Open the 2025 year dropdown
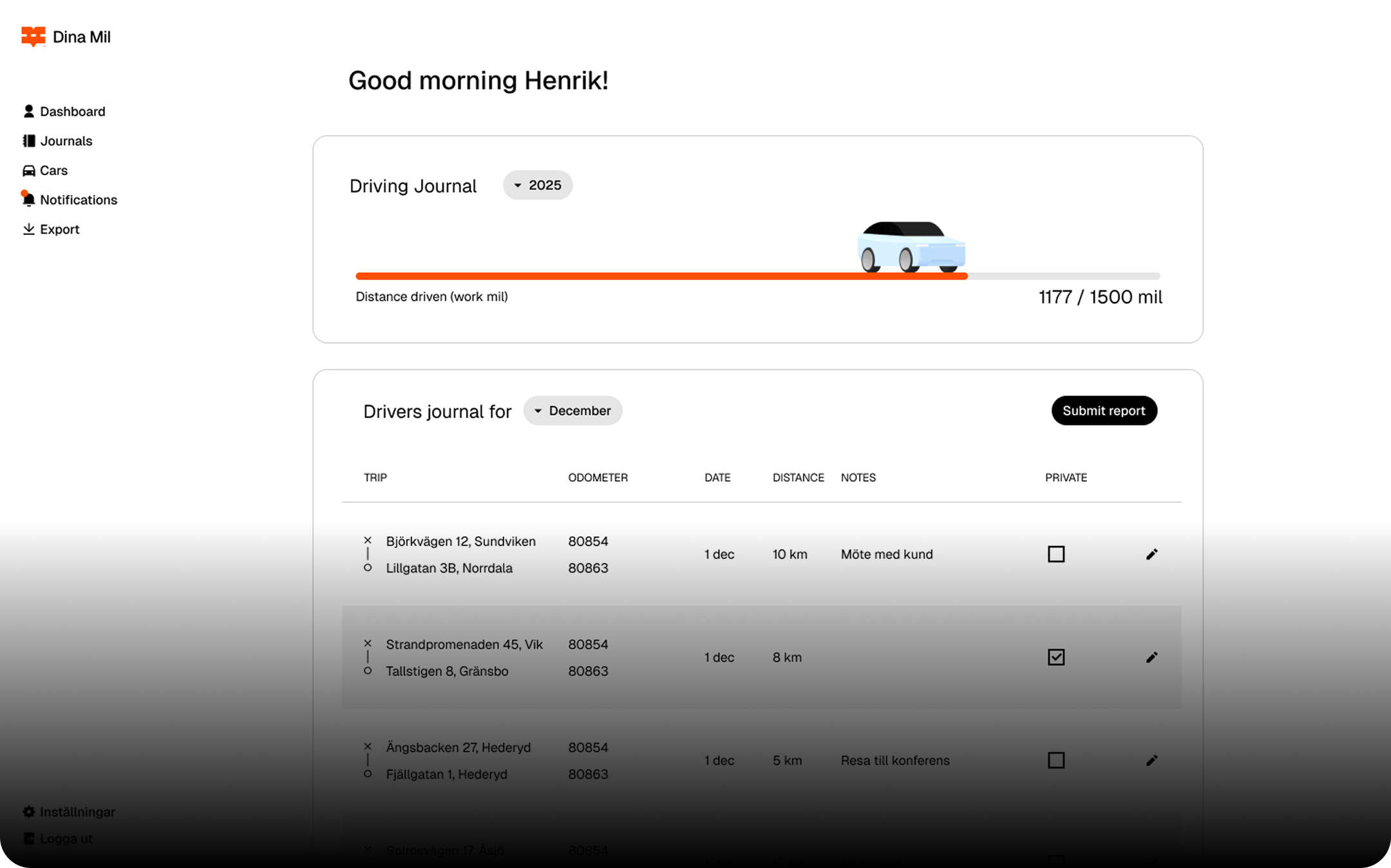This screenshot has width=1391, height=868. 538,185
